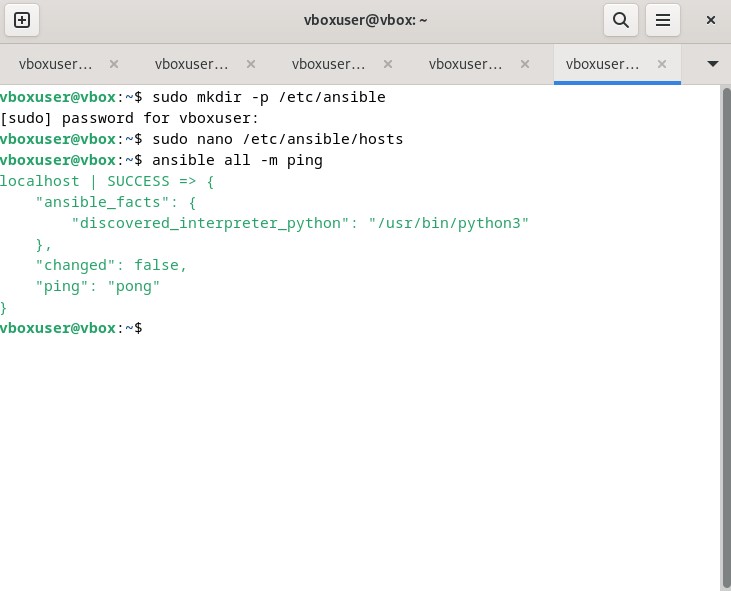Close the fourth terminal tab
The image size is (731, 591).
(x=525, y=64)
